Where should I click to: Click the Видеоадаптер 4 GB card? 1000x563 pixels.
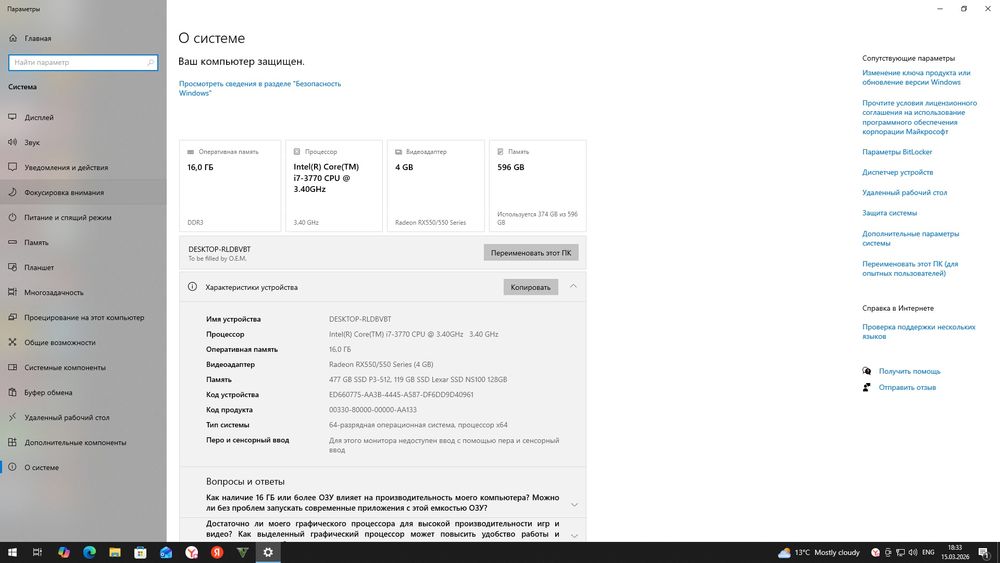coord(436,186)
